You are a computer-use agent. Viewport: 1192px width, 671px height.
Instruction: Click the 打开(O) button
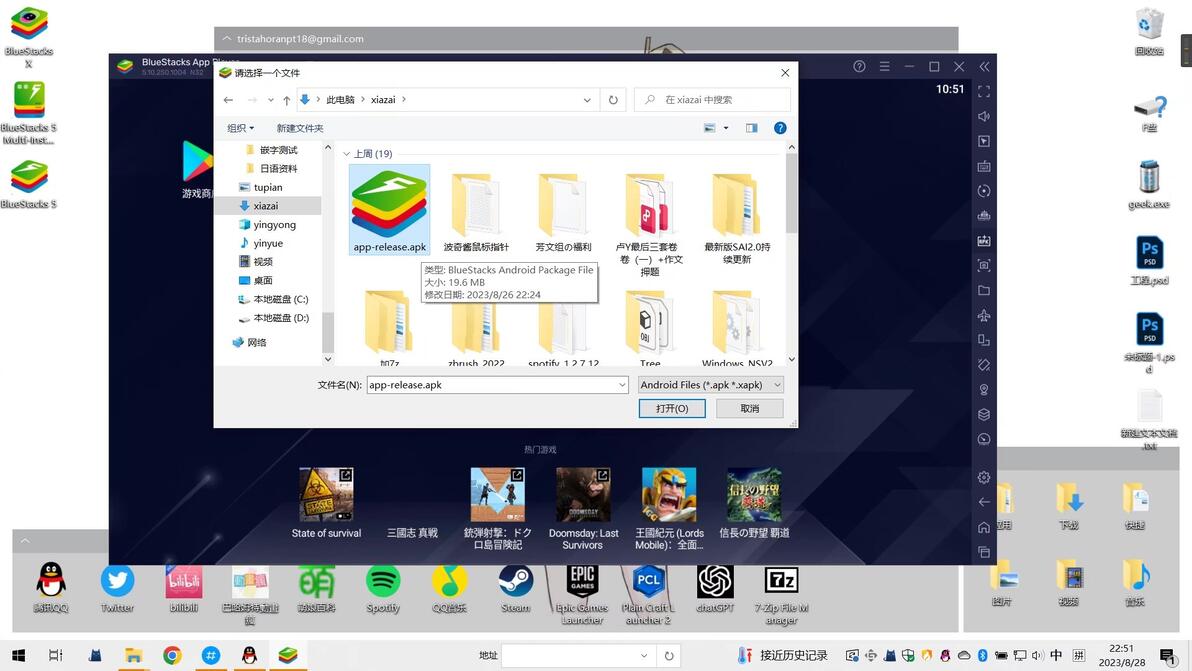[672, 409]
